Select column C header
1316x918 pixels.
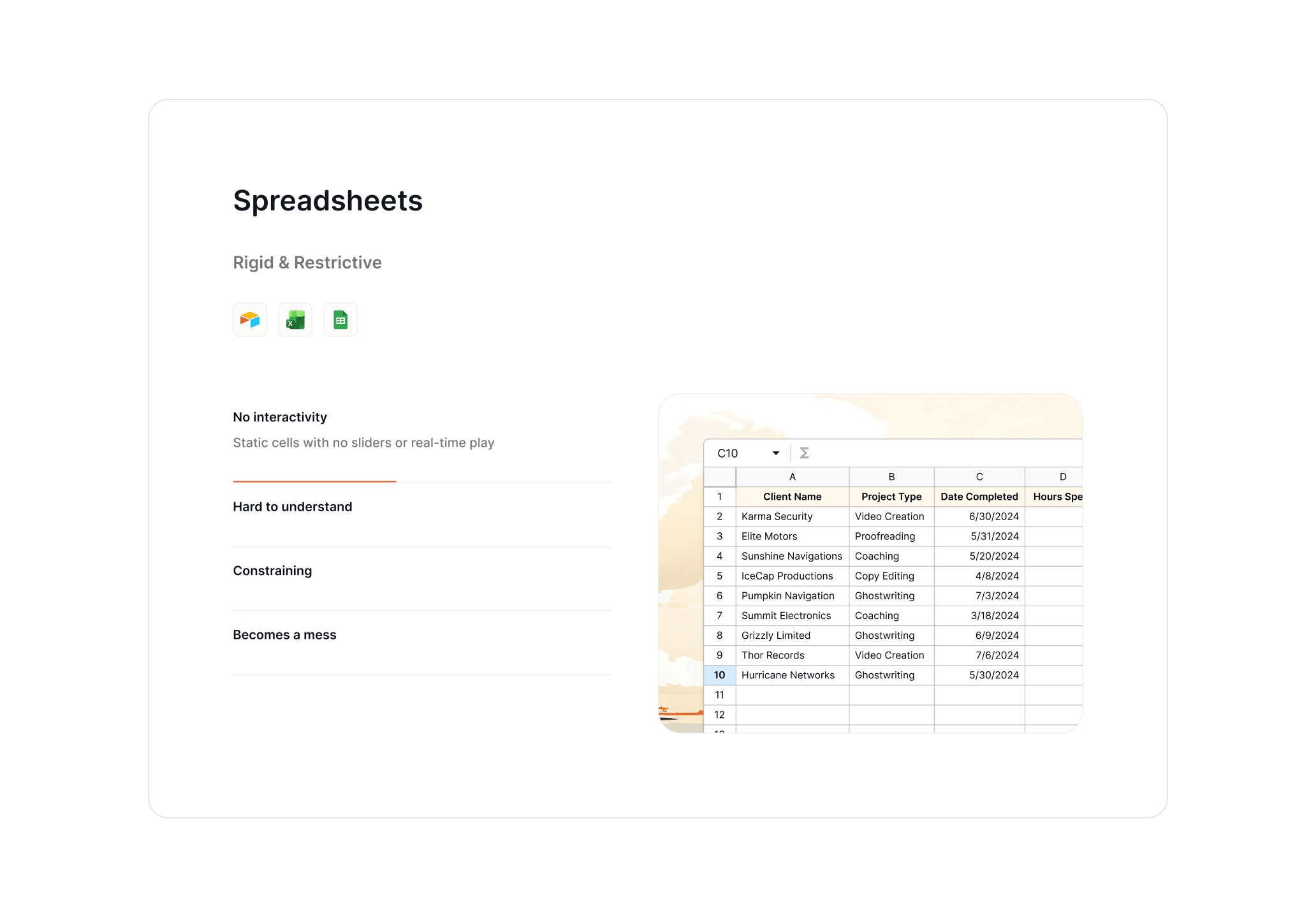(979, 477)
